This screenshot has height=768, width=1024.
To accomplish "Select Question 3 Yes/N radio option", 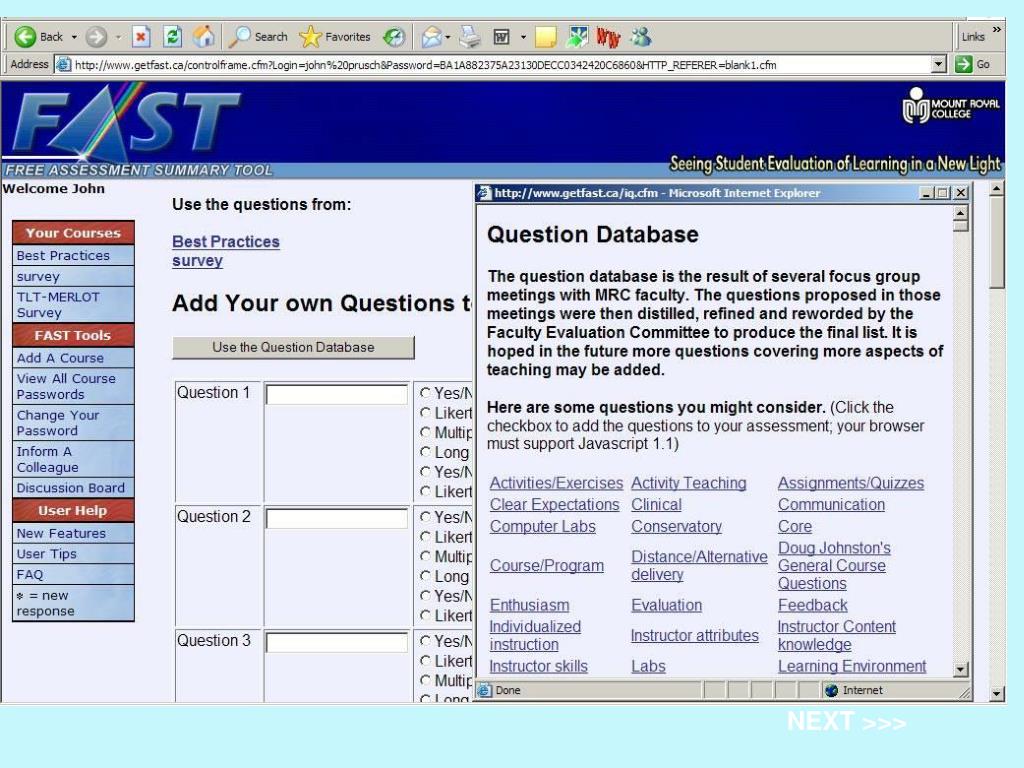I will click(x=425, y=641).
